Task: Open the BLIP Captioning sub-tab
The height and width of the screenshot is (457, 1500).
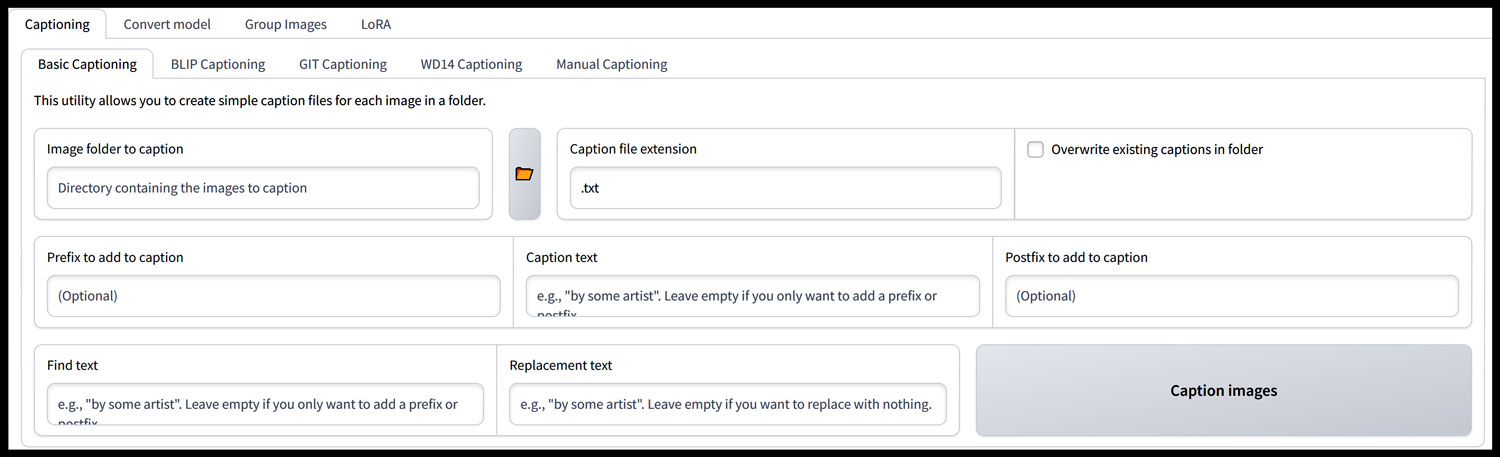Action: [218, 64]
